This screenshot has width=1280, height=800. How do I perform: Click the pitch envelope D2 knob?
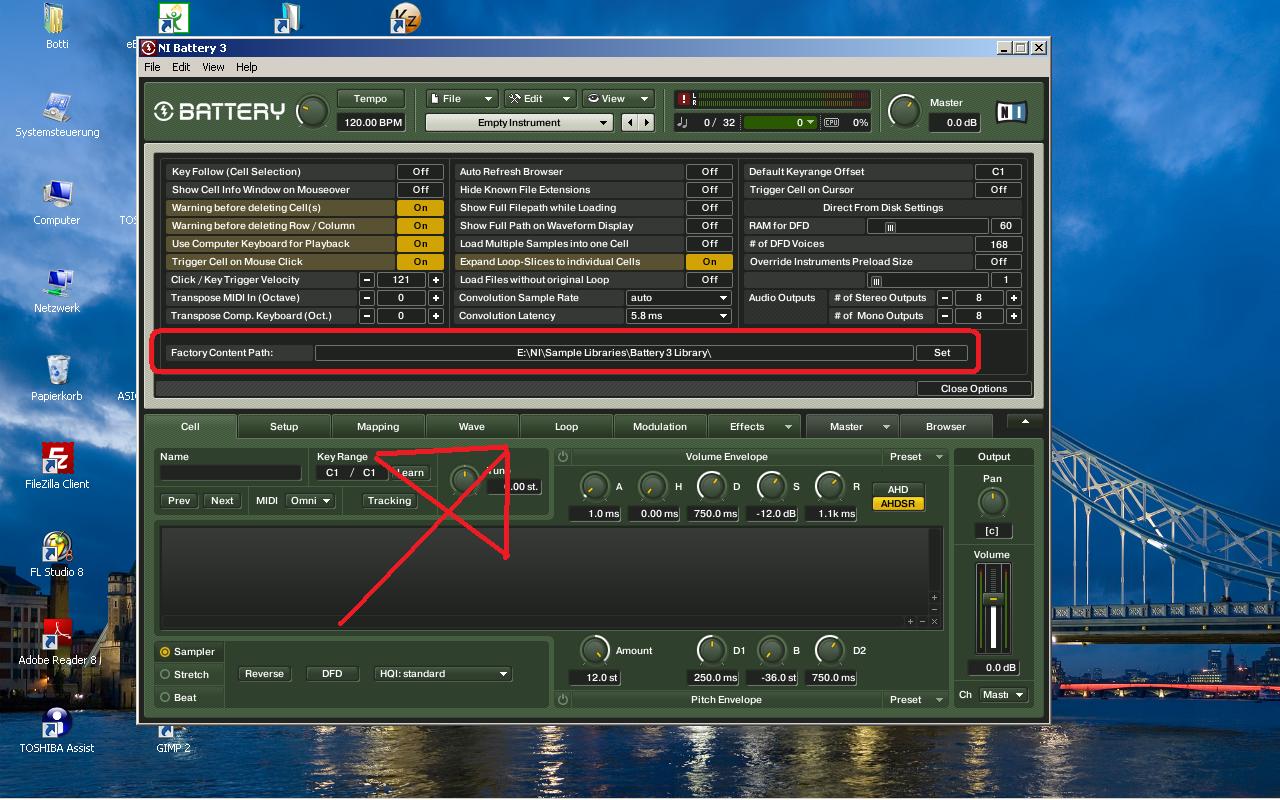[x=830, y=650]
